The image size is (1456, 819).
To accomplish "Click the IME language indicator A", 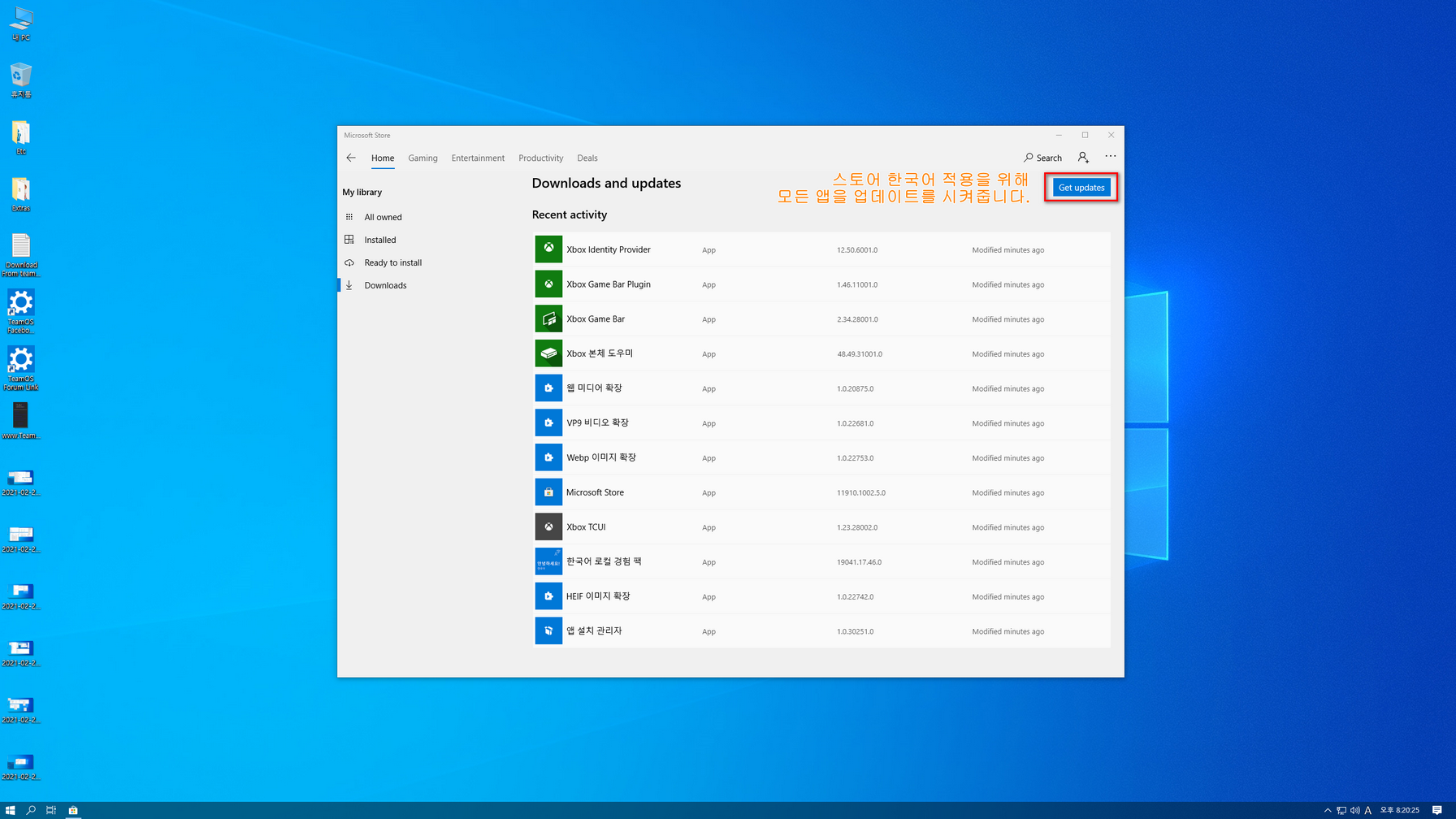I will tap(1368, 810).
